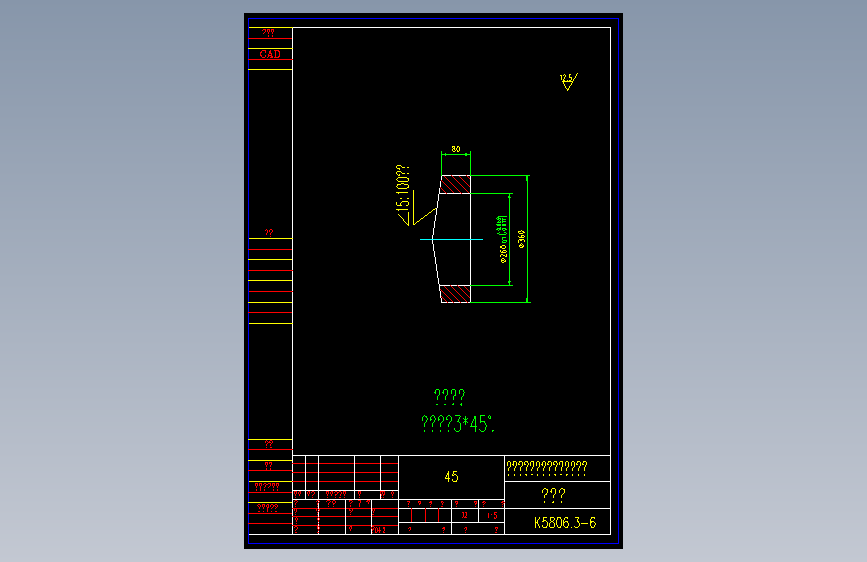The image size is (867, 562).
Task: Select the cyan centerline of the part
Action: [451, 240]
